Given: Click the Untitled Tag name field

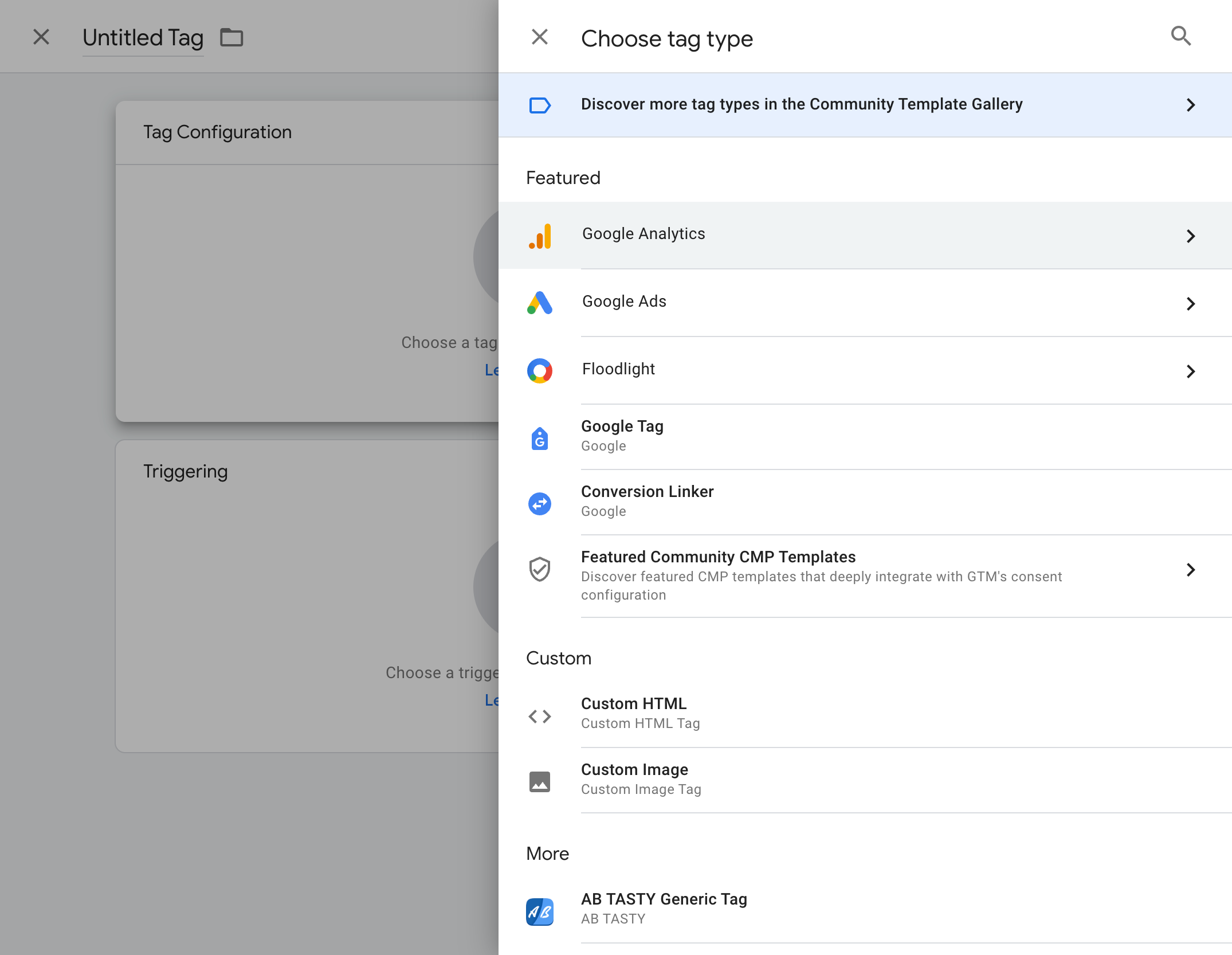Looking at the screenshot, I should tap(143, 38).
